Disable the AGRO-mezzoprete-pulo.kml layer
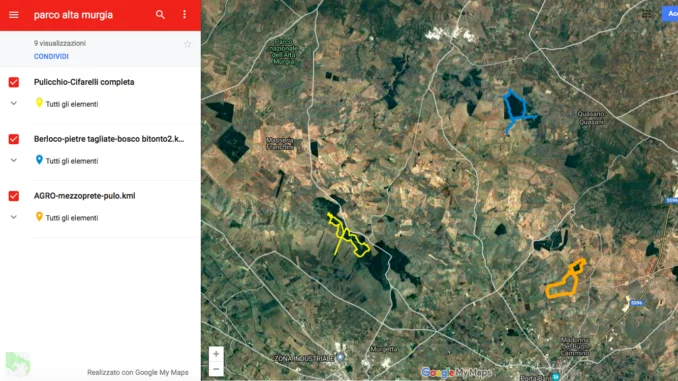This screenshot has height=381, width=678. (14, 196)
